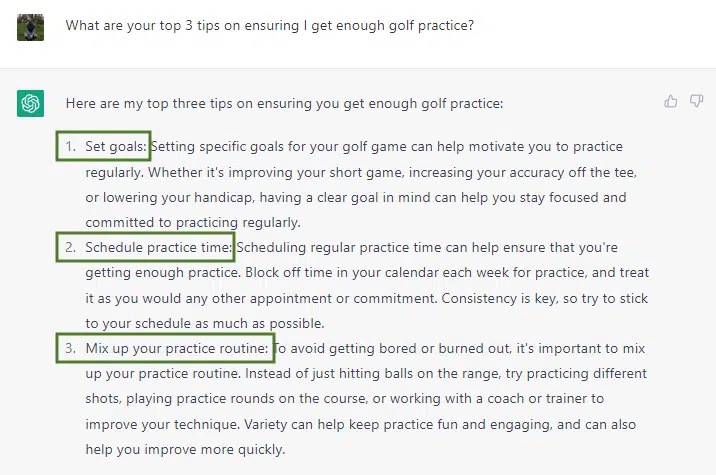The height and width of the screenshot is (475, 716).
Task: Click the text "committed to practicing regularly."
Action: coord(193,222)
